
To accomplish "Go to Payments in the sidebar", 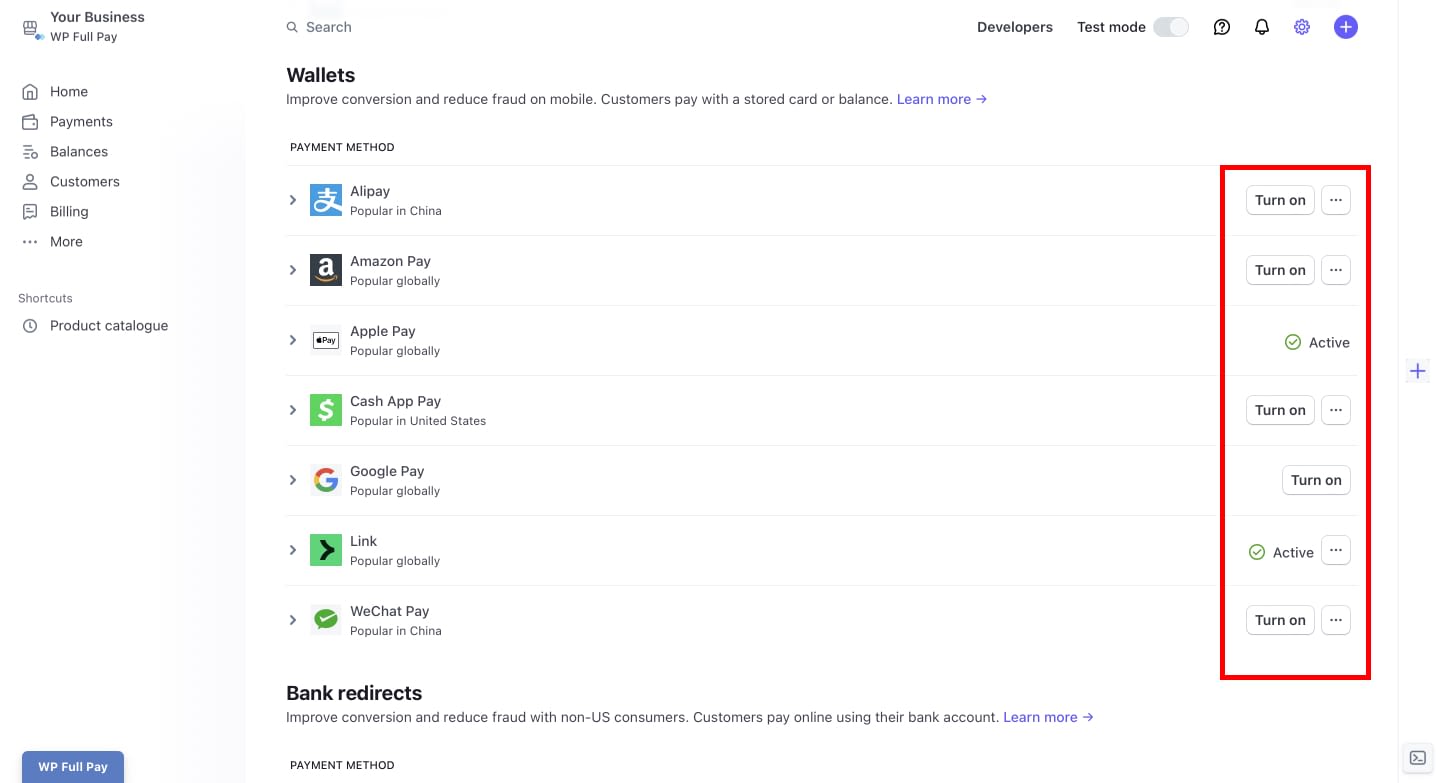I will [81, 121].
